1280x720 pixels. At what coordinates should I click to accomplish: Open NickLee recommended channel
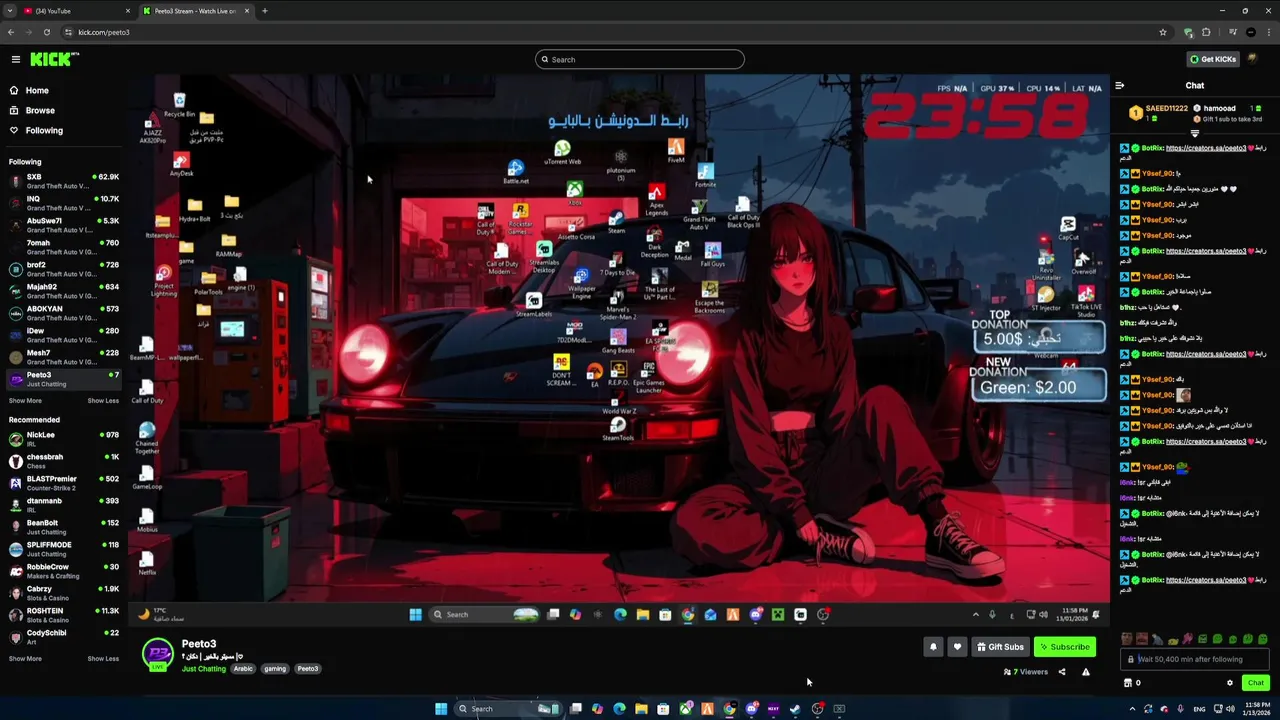click(63, 439)
